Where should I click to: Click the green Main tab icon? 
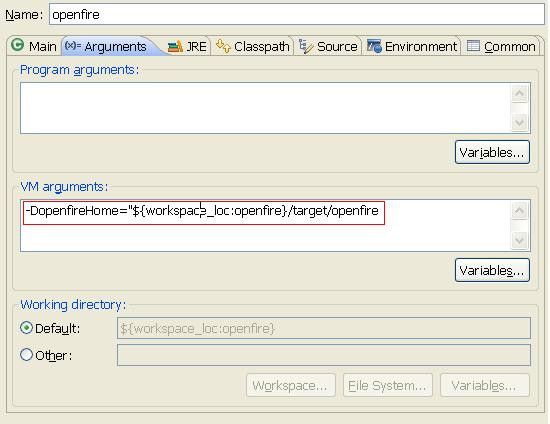click(18, 45)
